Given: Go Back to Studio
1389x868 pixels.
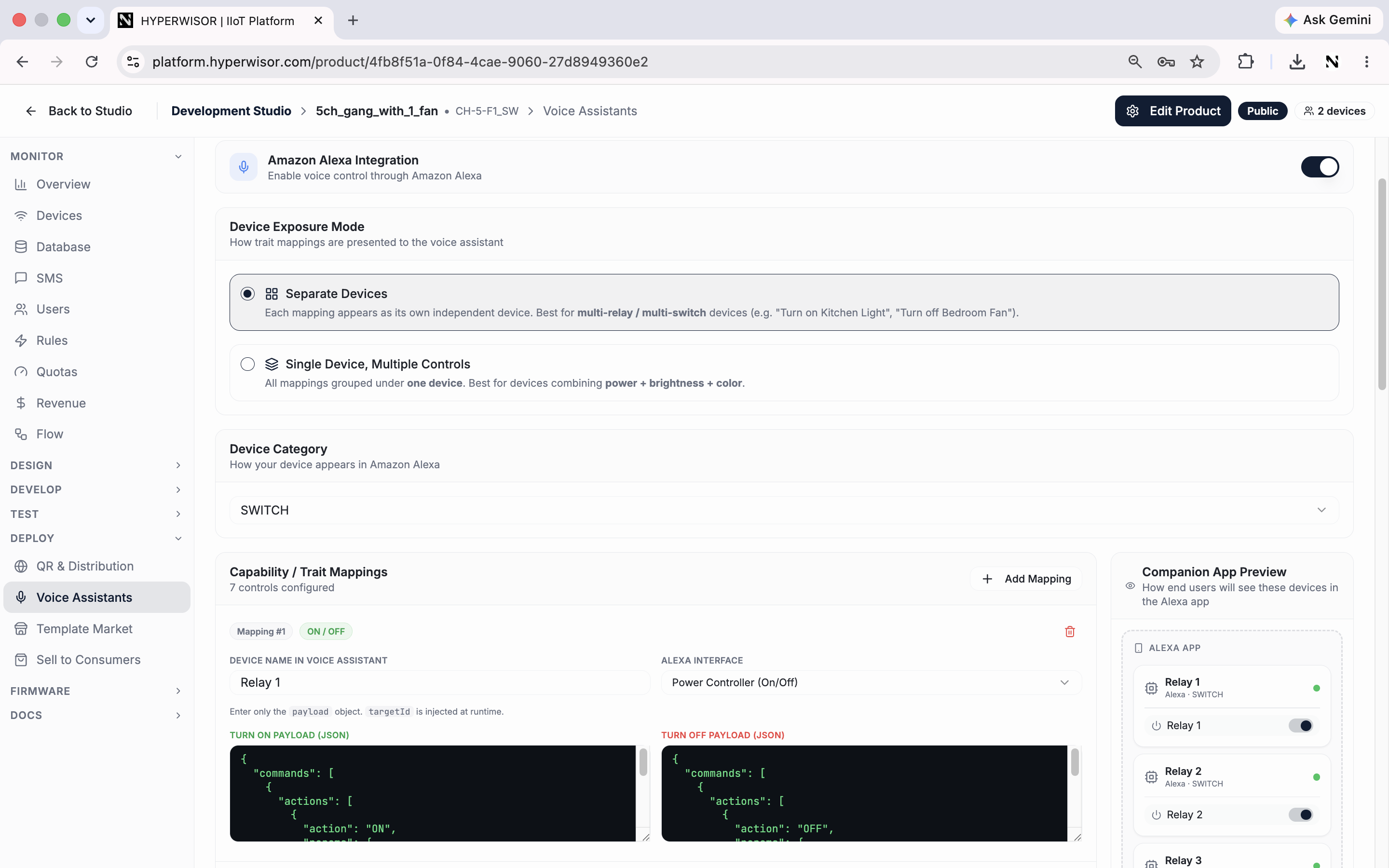Looking at the screenshot, I should (79, 111).
